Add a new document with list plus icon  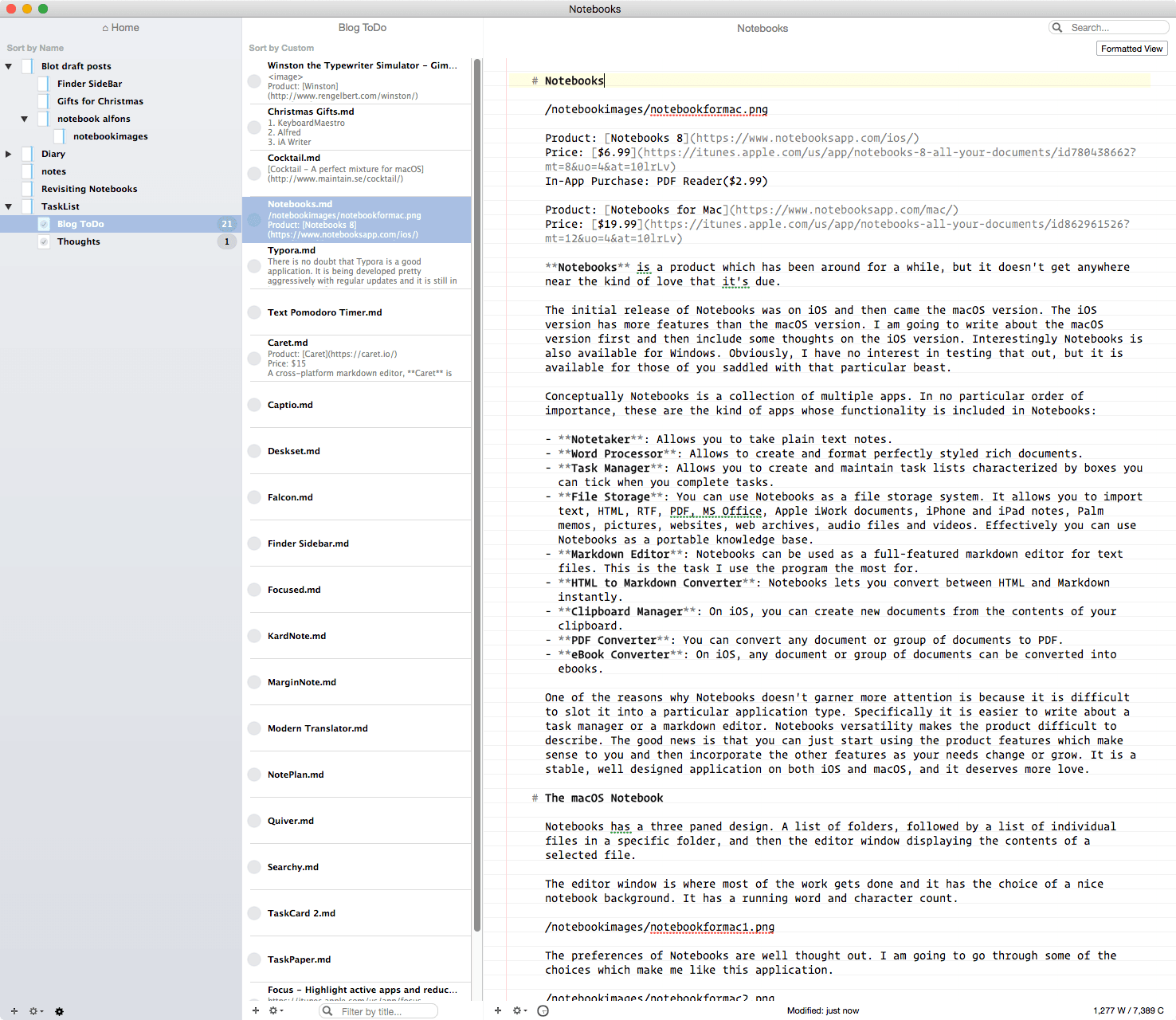[256, 1010]
